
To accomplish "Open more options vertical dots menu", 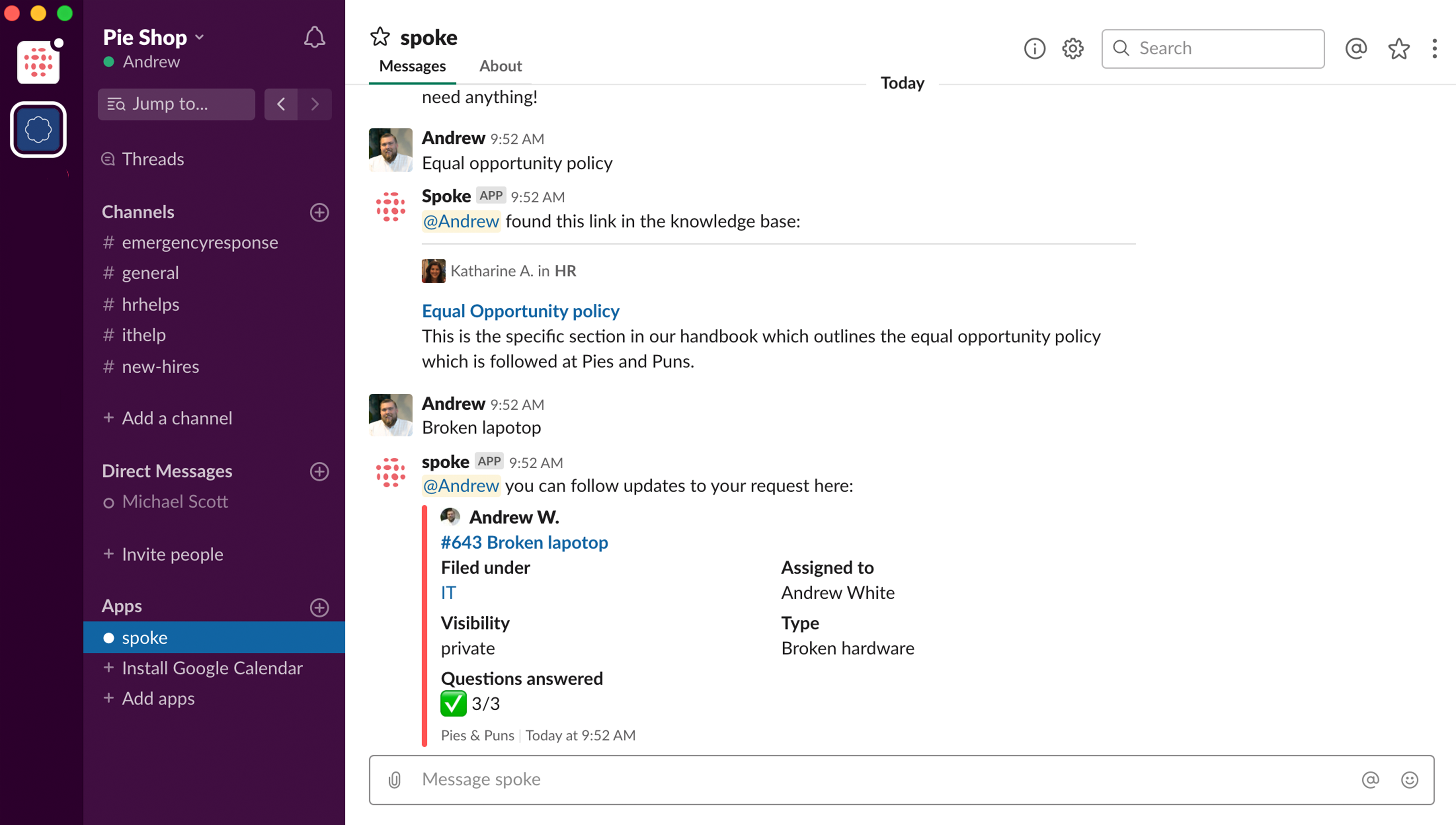I will [1435, 49].
